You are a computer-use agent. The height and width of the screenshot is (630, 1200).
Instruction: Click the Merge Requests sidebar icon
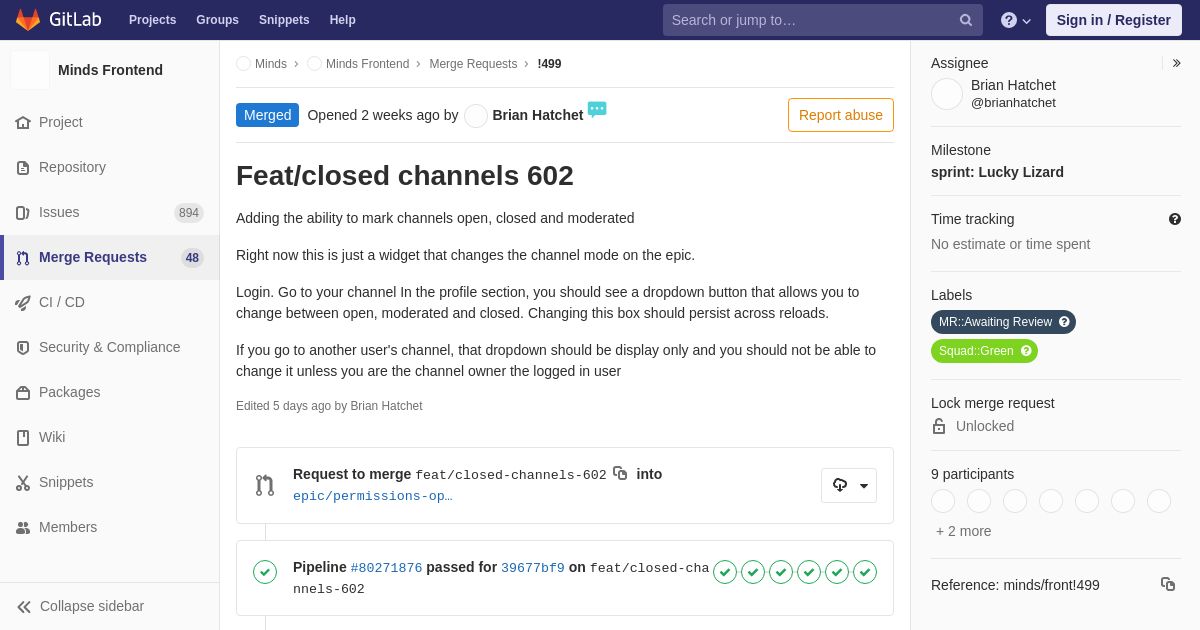tap(23, 257)
